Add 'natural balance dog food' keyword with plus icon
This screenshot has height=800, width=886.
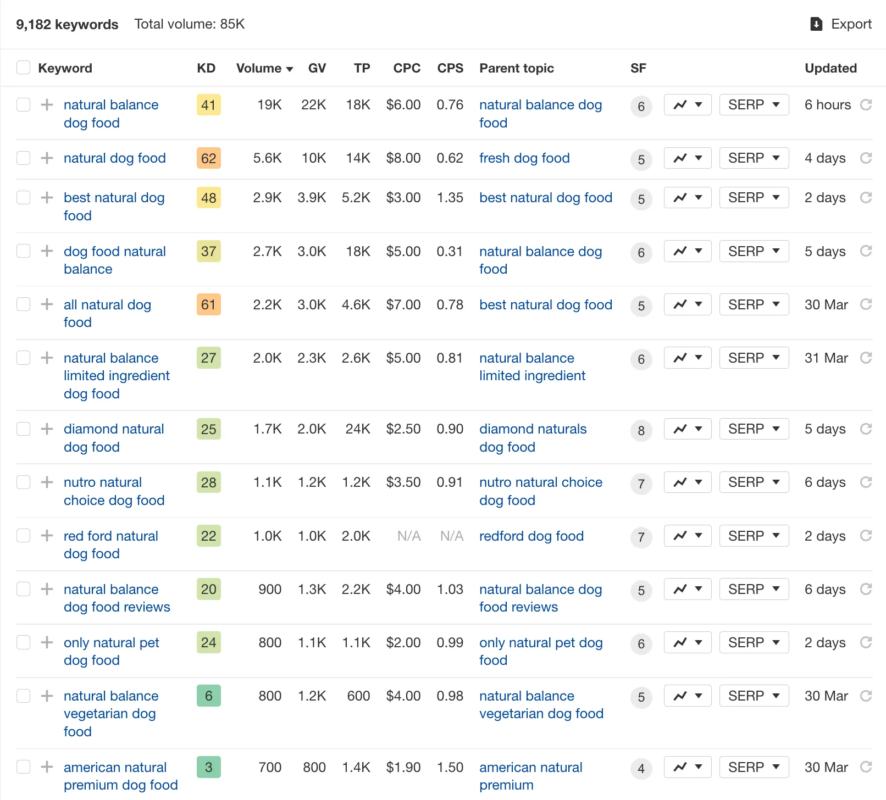pos(47,105)
